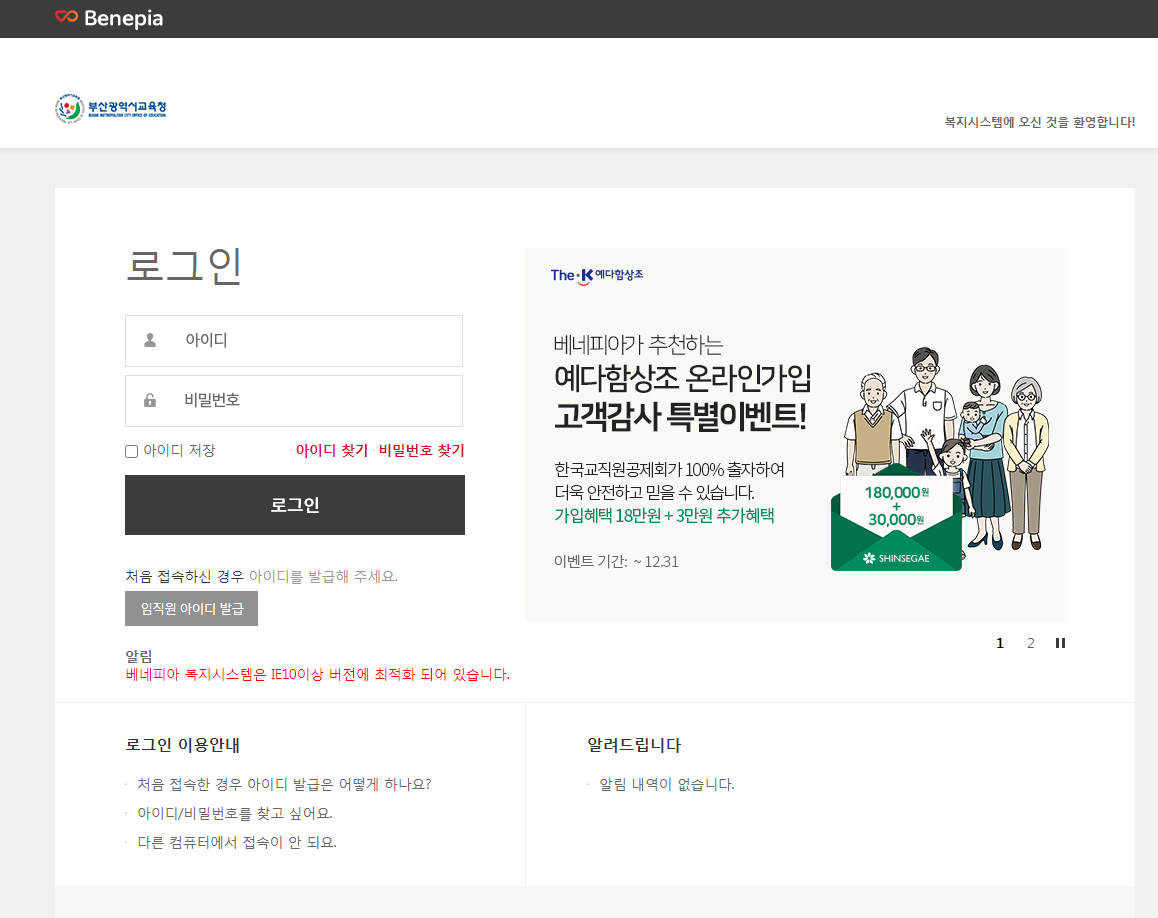The image size is (1158, 918).
Task: Open the 아이디 찾기 link
Action: tap(331, 450)
